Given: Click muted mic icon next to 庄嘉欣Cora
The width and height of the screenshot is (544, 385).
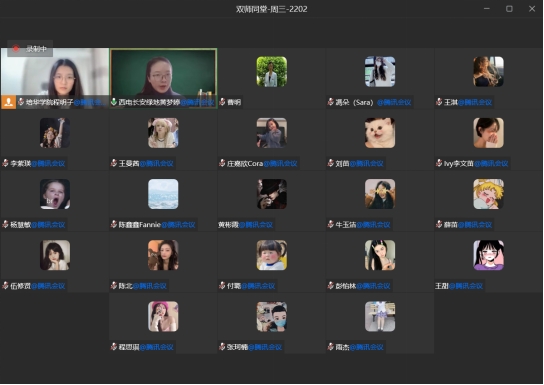Looking at the screenshot, I should (x=222, y=163).
